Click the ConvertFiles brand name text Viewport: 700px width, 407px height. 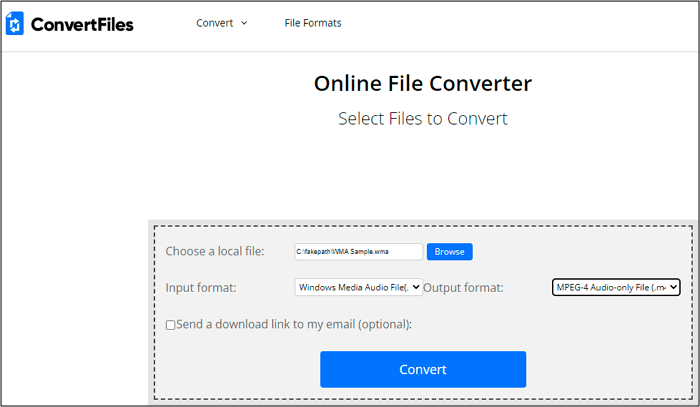[81, 24]
